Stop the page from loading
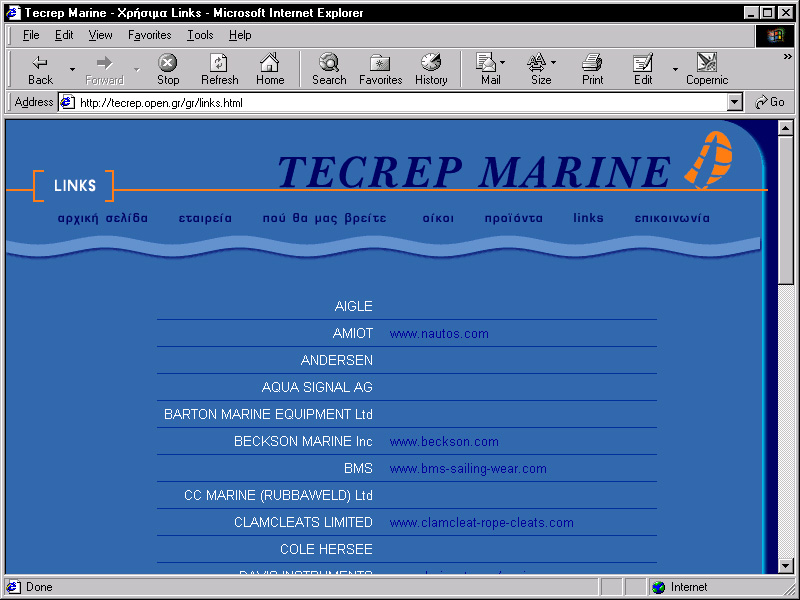The image size is (800, 600). [168, 69]
